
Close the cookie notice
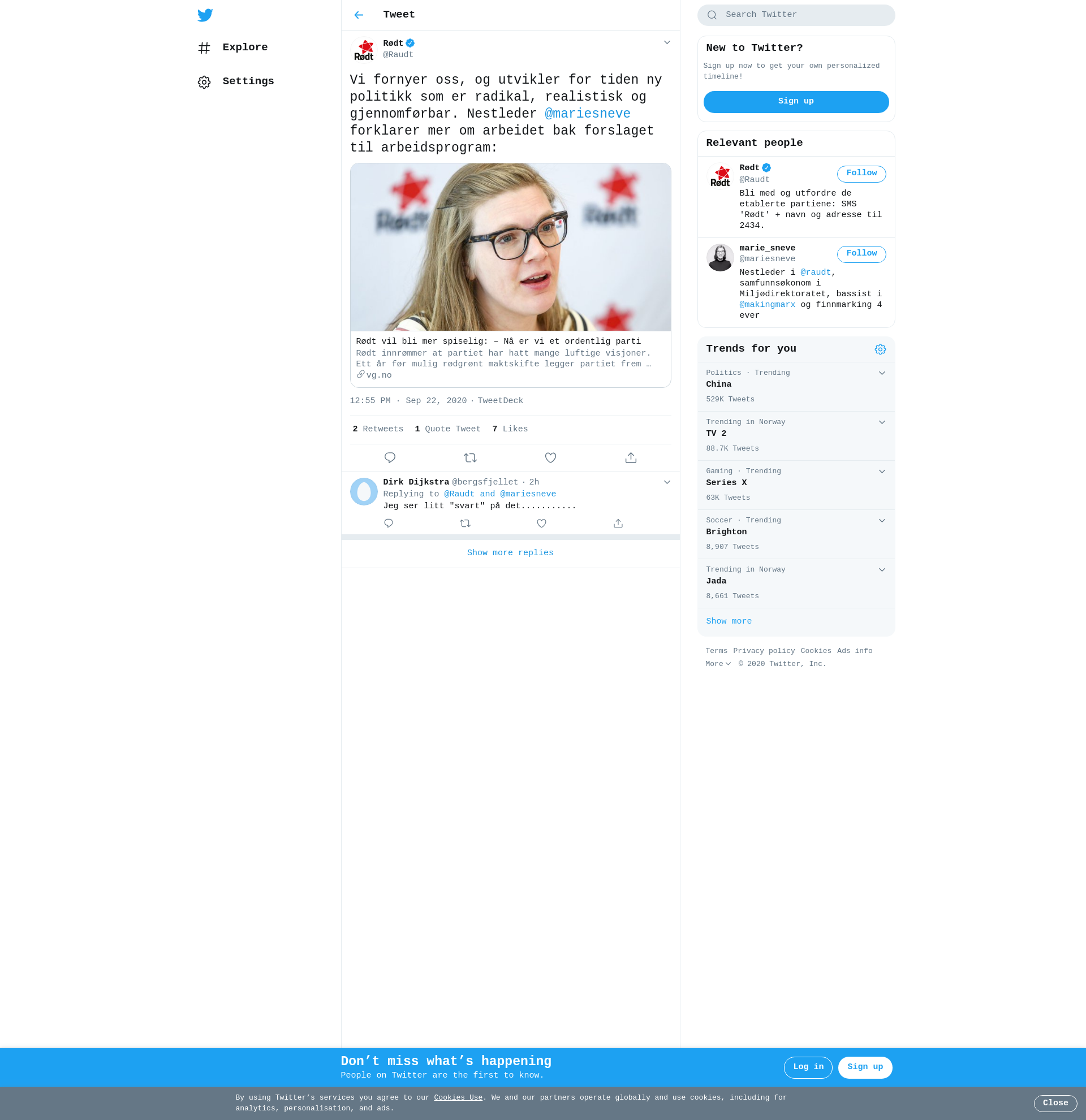pos(1055,1104)
